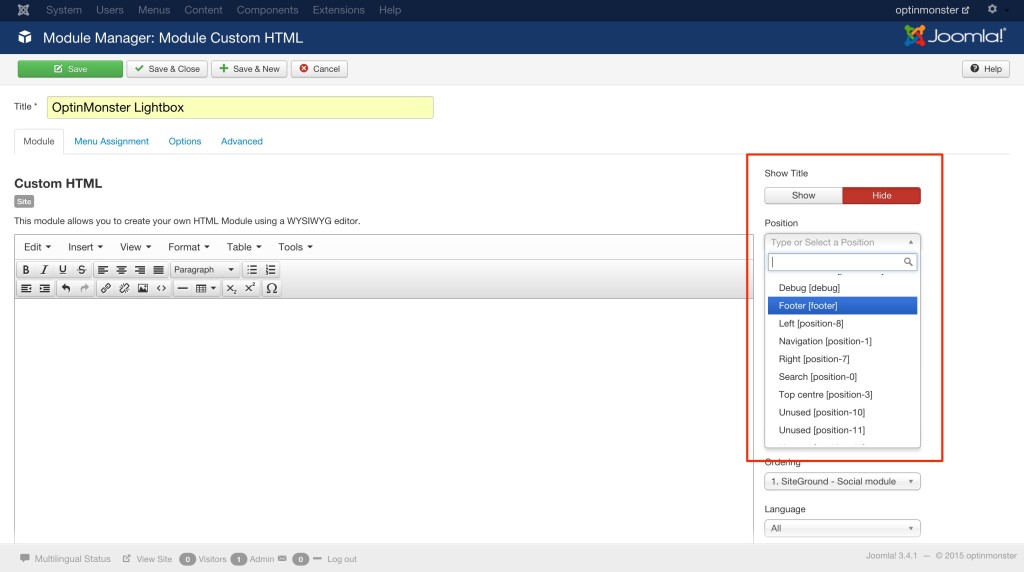This screenshot has width=1024, height=572.
Task: Open optinmonster site link
Action: (x=932, y=10)
